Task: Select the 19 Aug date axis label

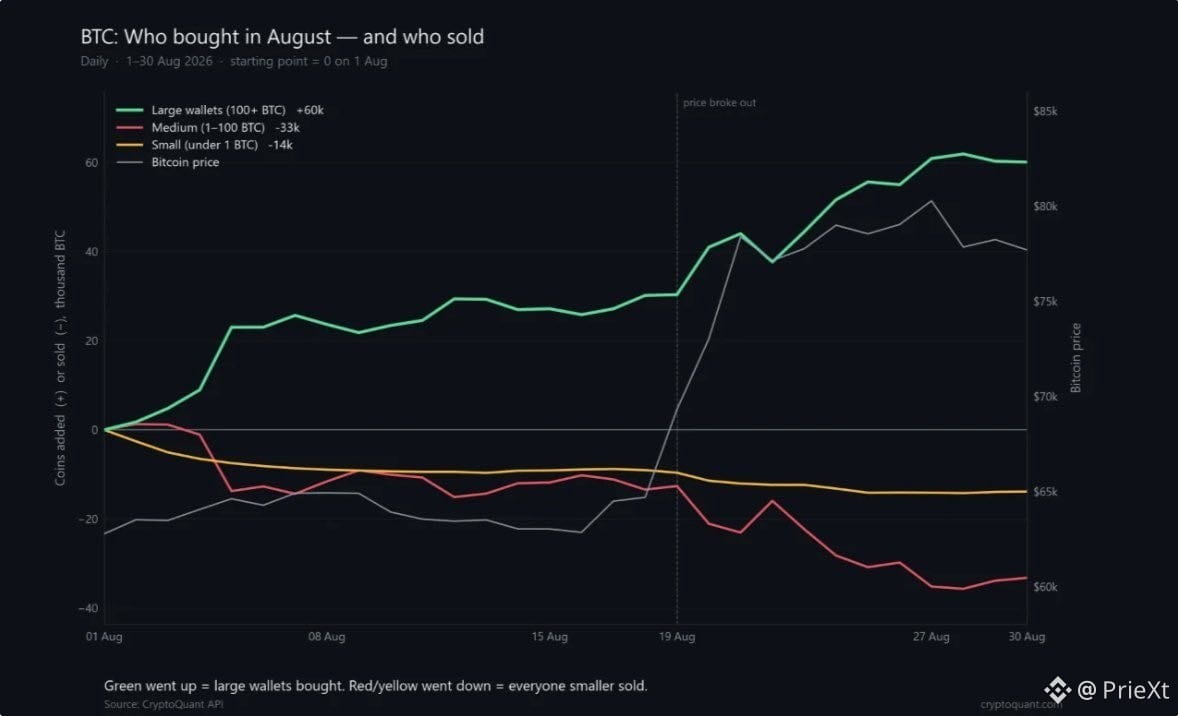Action: 677,636
